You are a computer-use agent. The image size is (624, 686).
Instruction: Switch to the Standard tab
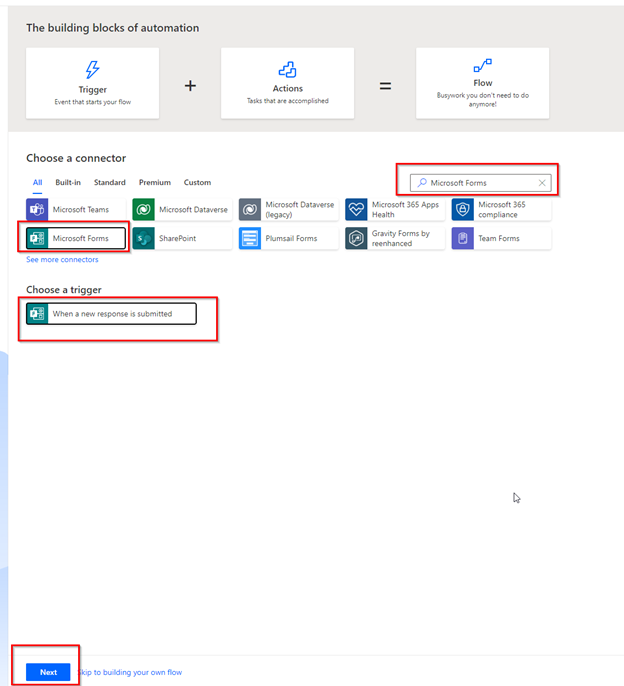click(109, 182)
